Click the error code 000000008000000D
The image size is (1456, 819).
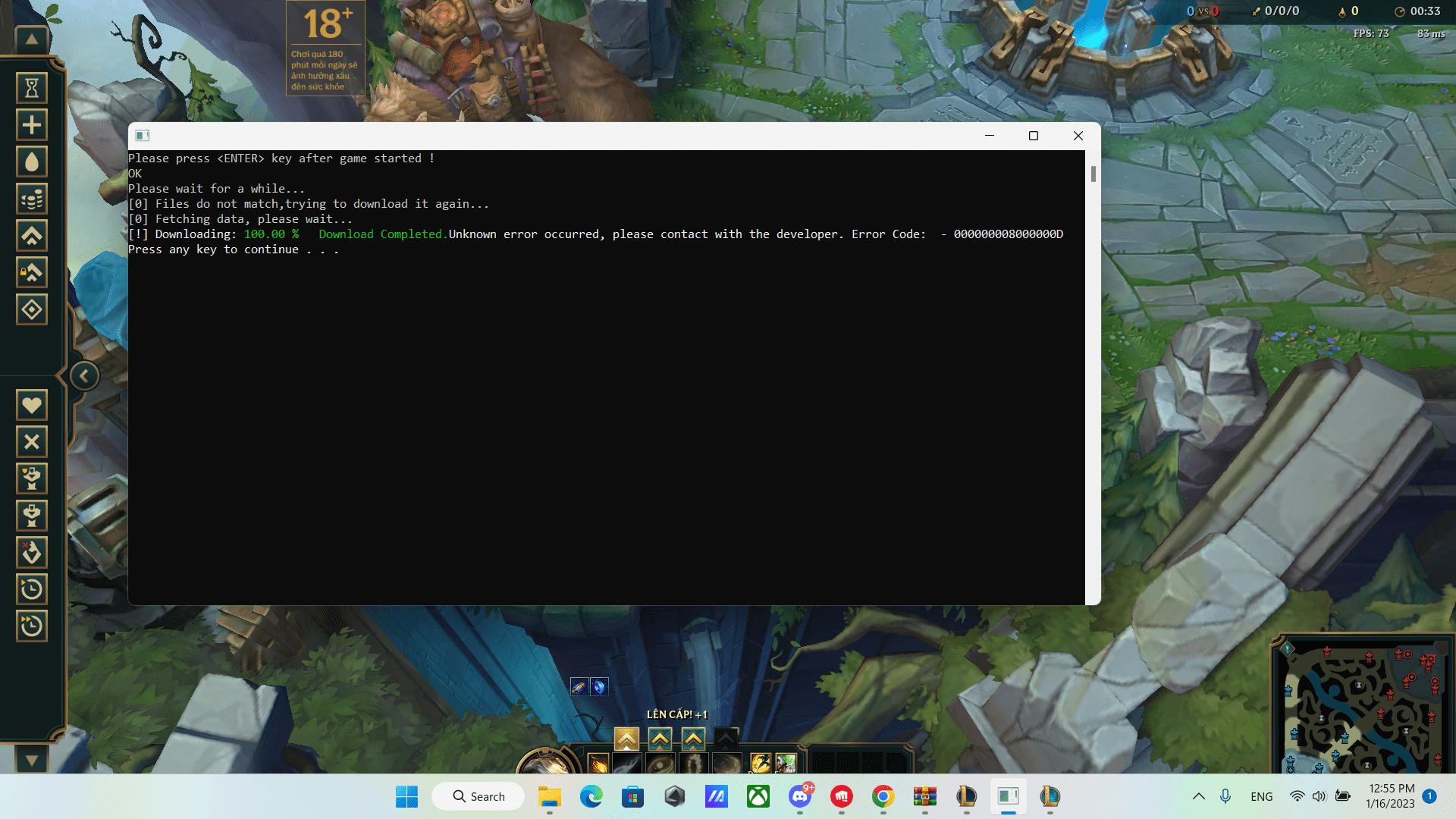[x=1009, y=234]
